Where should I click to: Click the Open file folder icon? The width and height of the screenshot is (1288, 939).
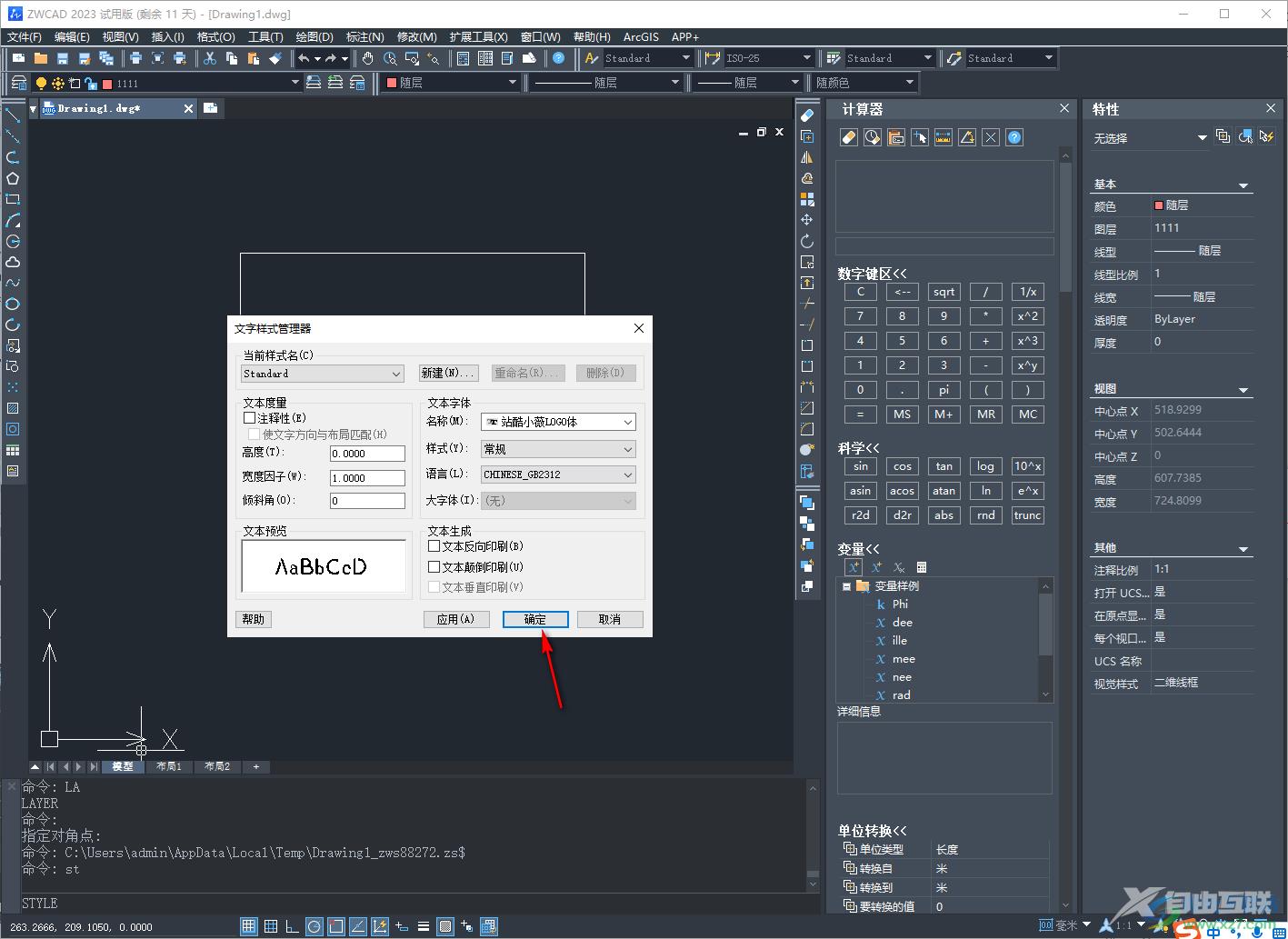point(40,58)
